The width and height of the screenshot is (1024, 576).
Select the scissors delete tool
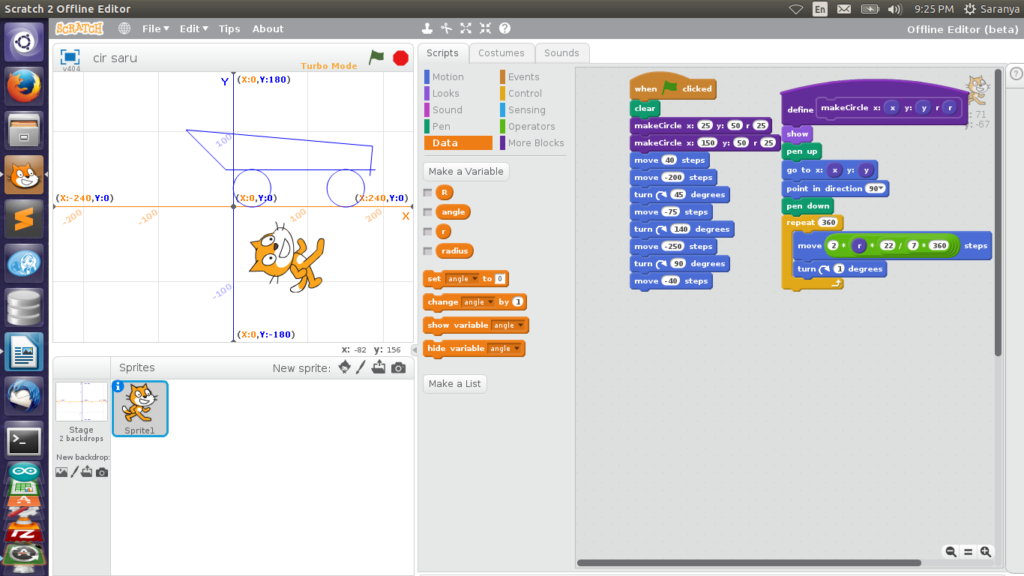446,30
